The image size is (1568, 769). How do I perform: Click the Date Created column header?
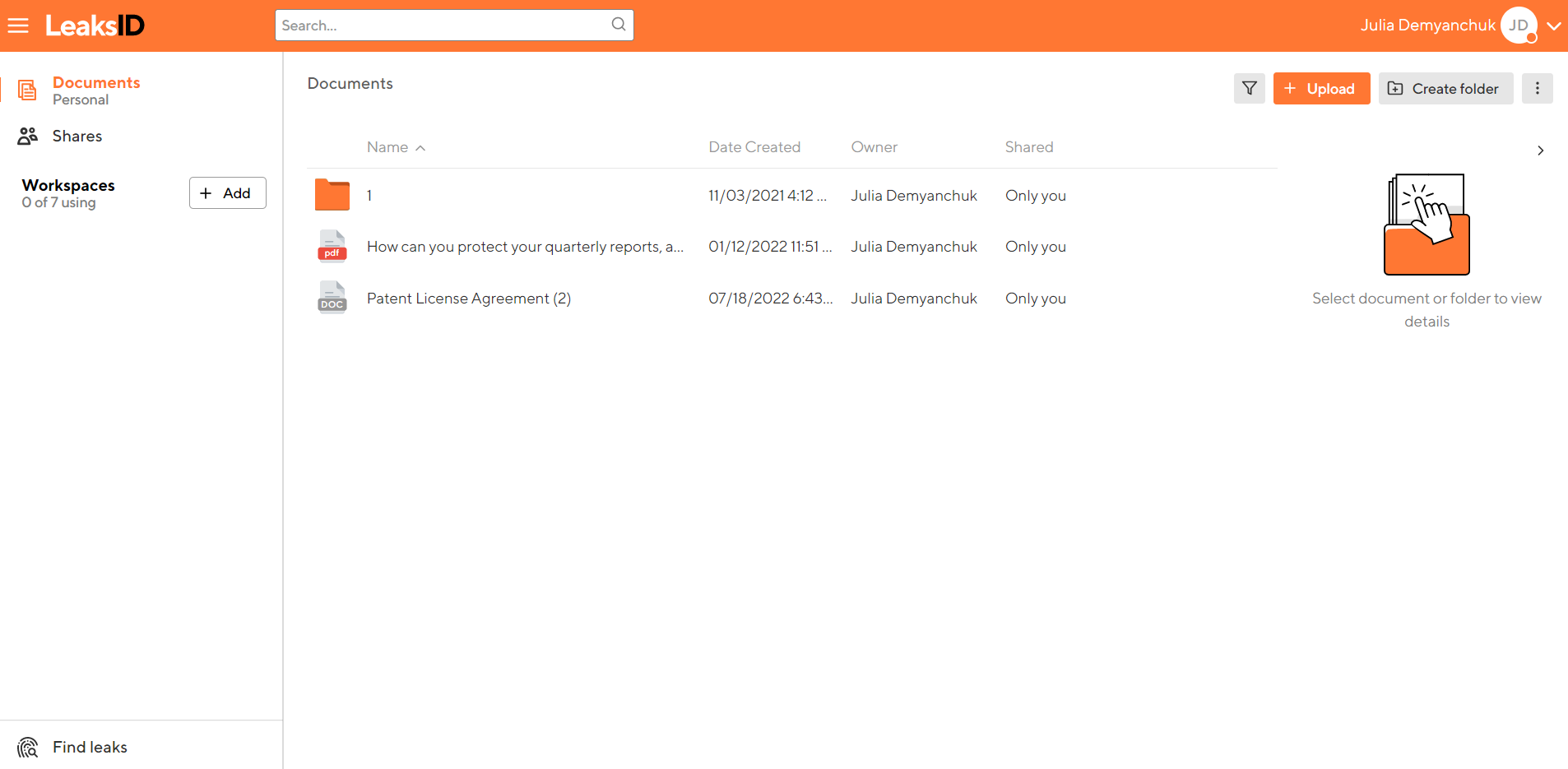[754, 147]
